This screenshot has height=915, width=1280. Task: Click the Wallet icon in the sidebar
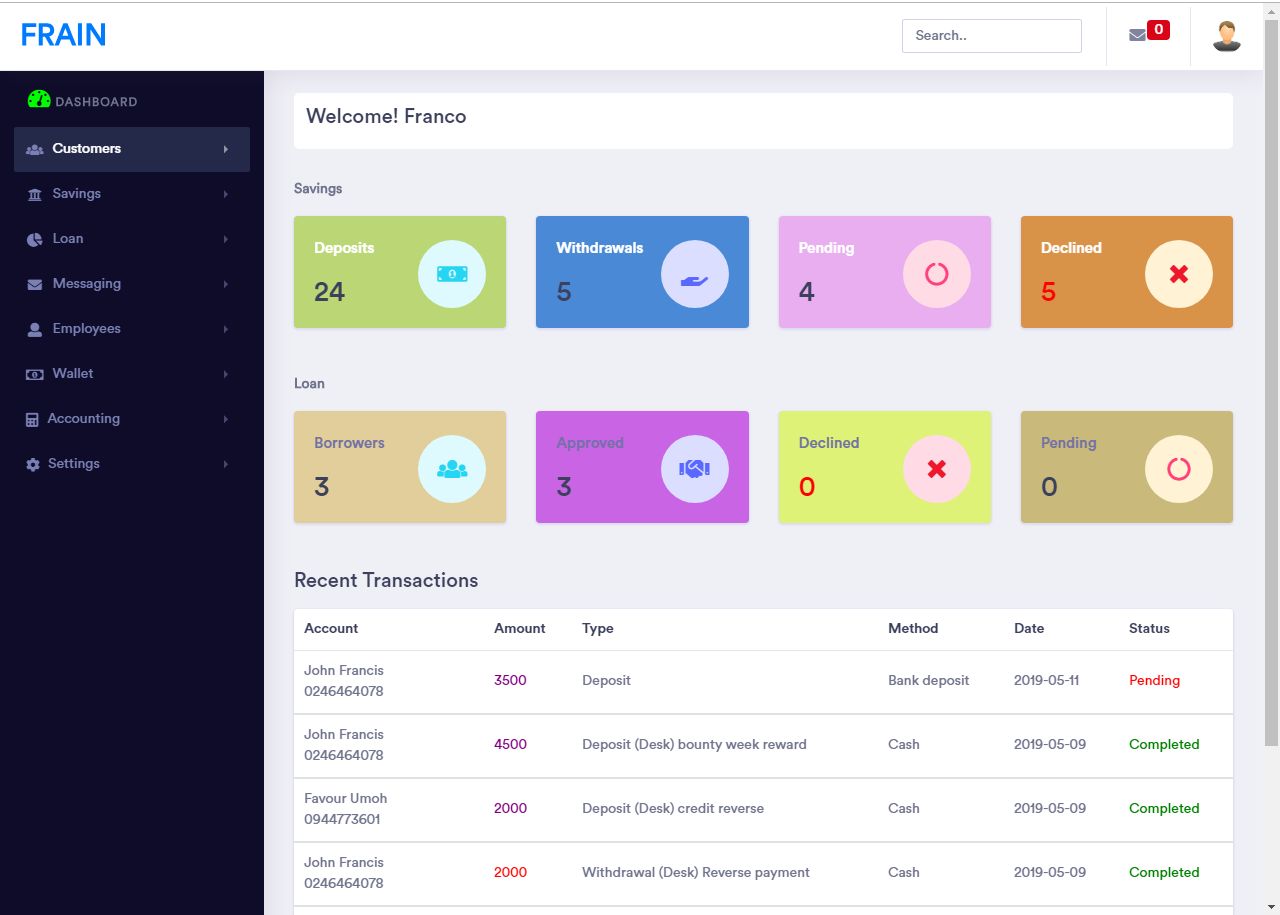33,373
